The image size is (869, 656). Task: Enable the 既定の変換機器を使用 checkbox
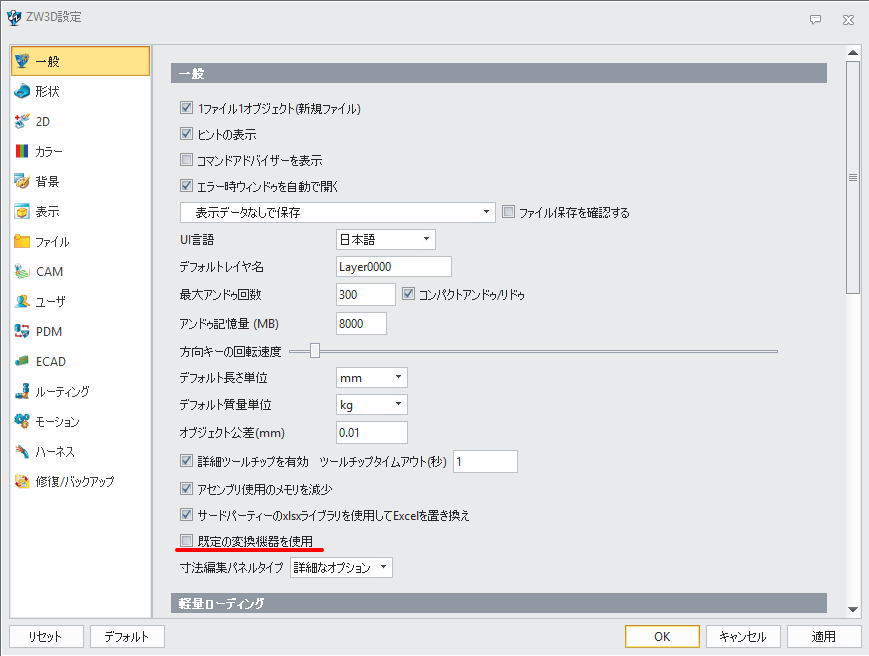click(186, 541)
